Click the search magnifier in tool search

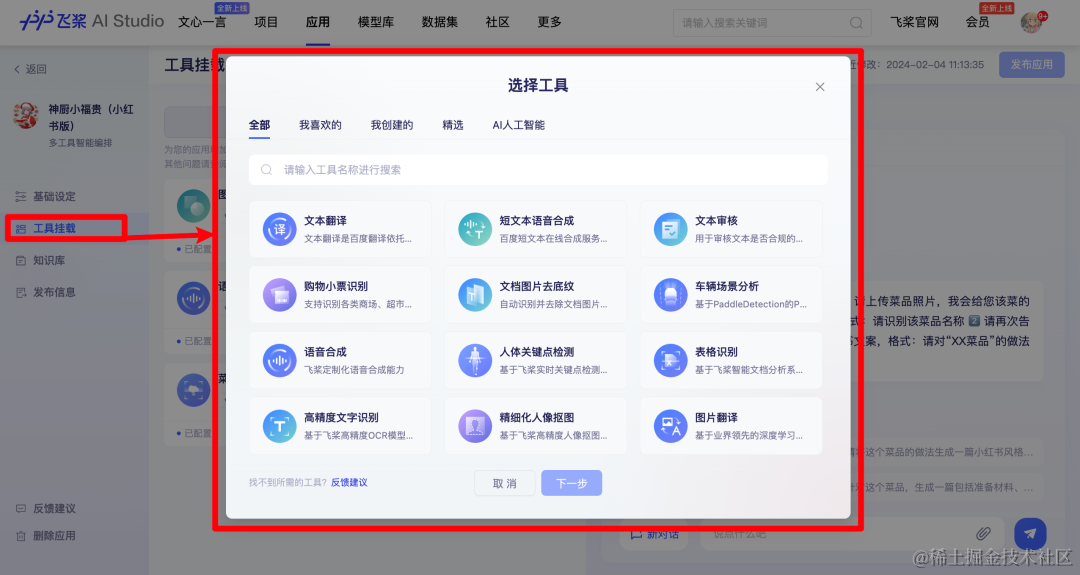[267, 169]
